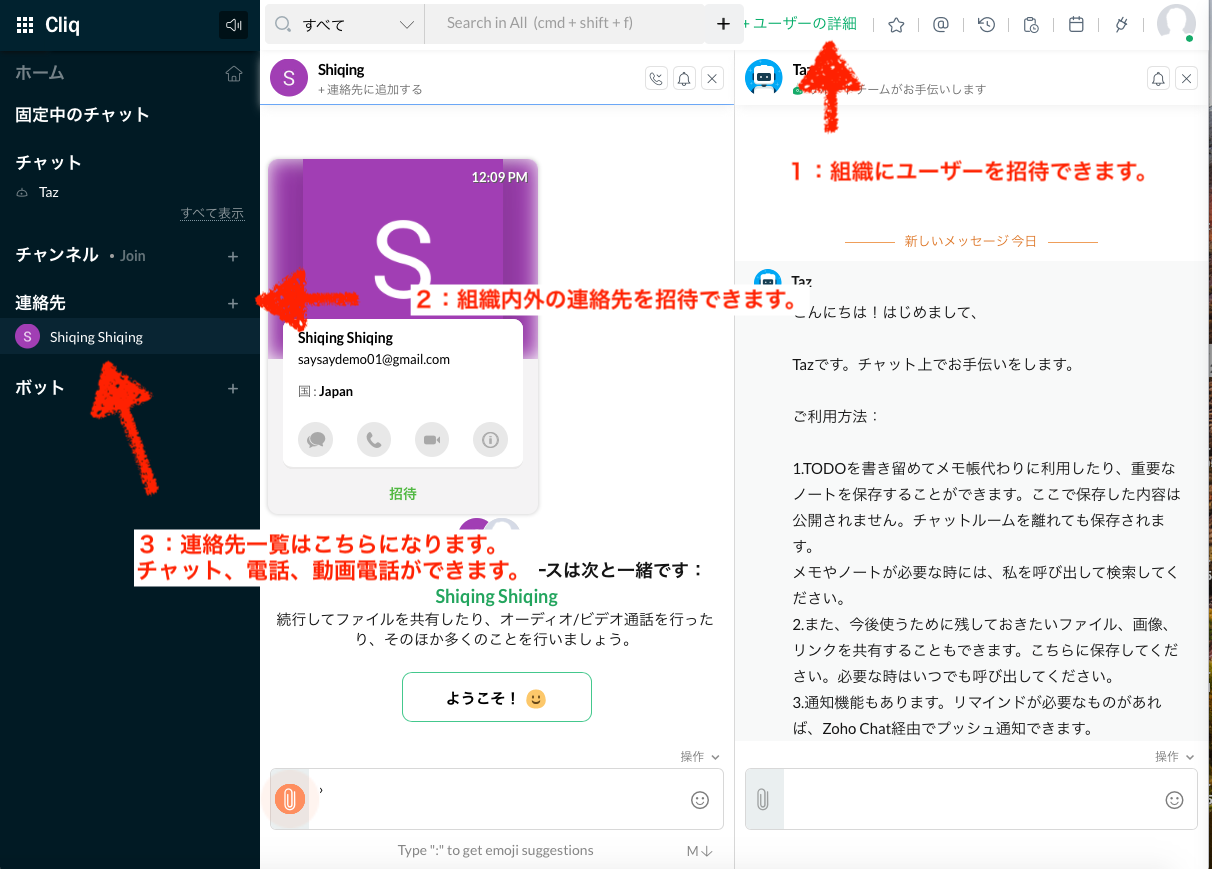
Task: Click the Taz bot avatar
Action: click(766, 78)
